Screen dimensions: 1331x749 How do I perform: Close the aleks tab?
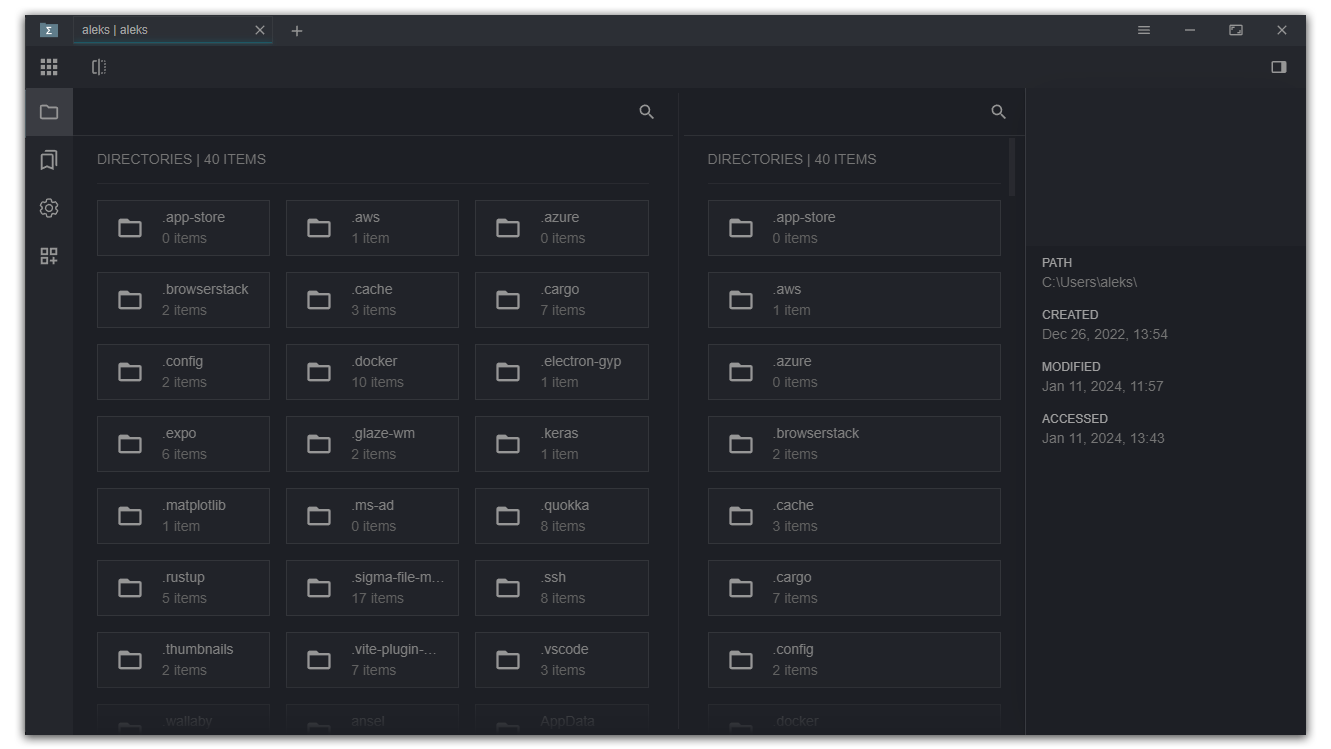[x=260, y=30]
